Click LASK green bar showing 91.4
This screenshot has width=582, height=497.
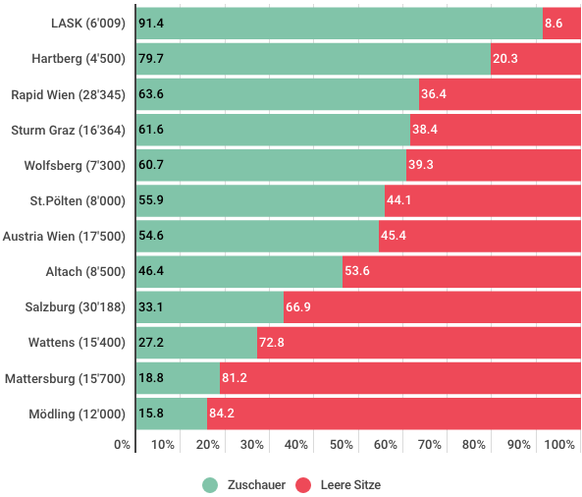point(340,23)
